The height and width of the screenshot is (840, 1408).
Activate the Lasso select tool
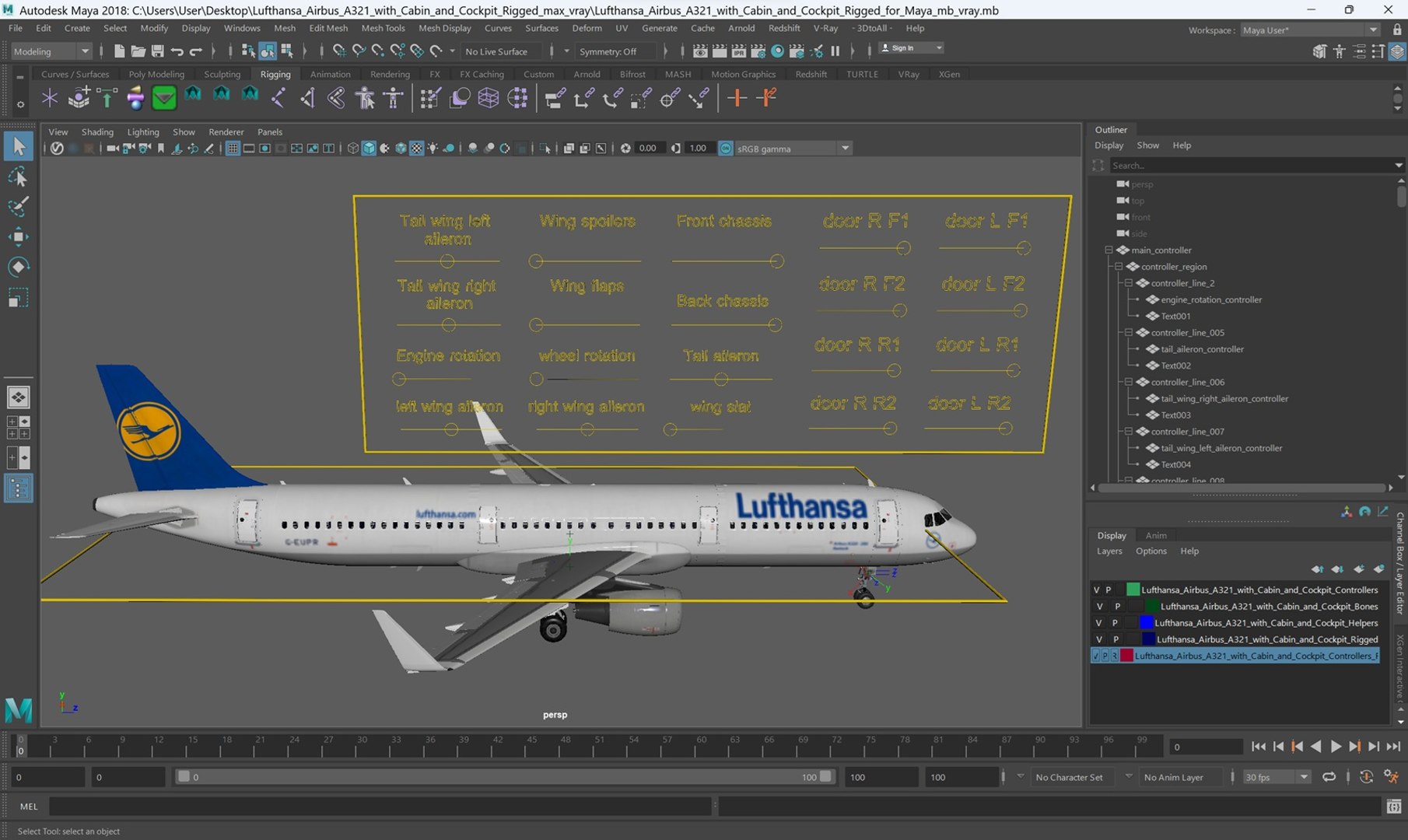pos(18,177)
